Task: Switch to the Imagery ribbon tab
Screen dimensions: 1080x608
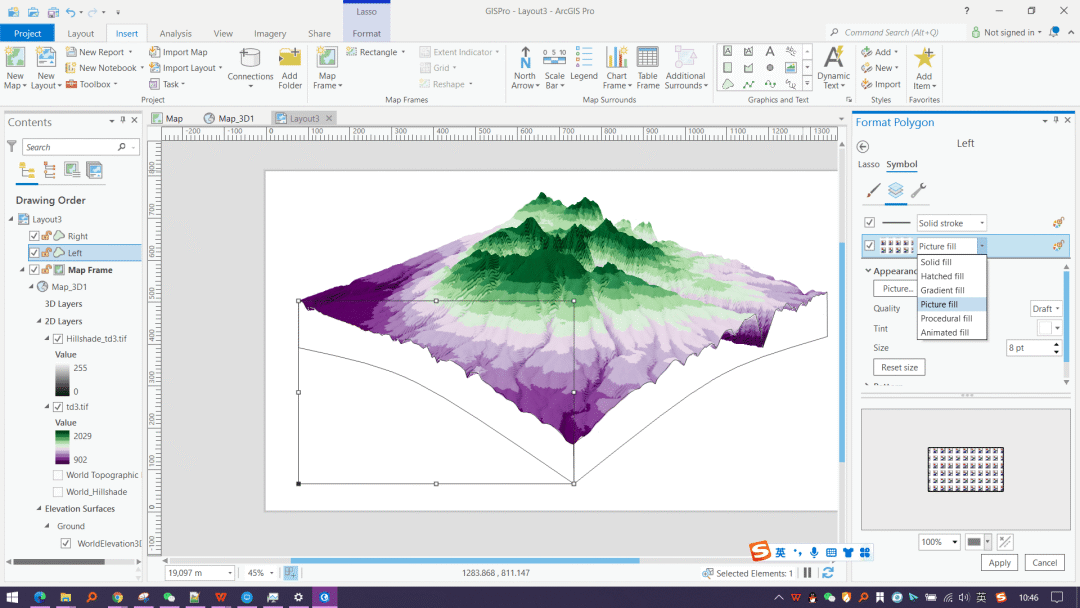Action: tap(270, 33)
